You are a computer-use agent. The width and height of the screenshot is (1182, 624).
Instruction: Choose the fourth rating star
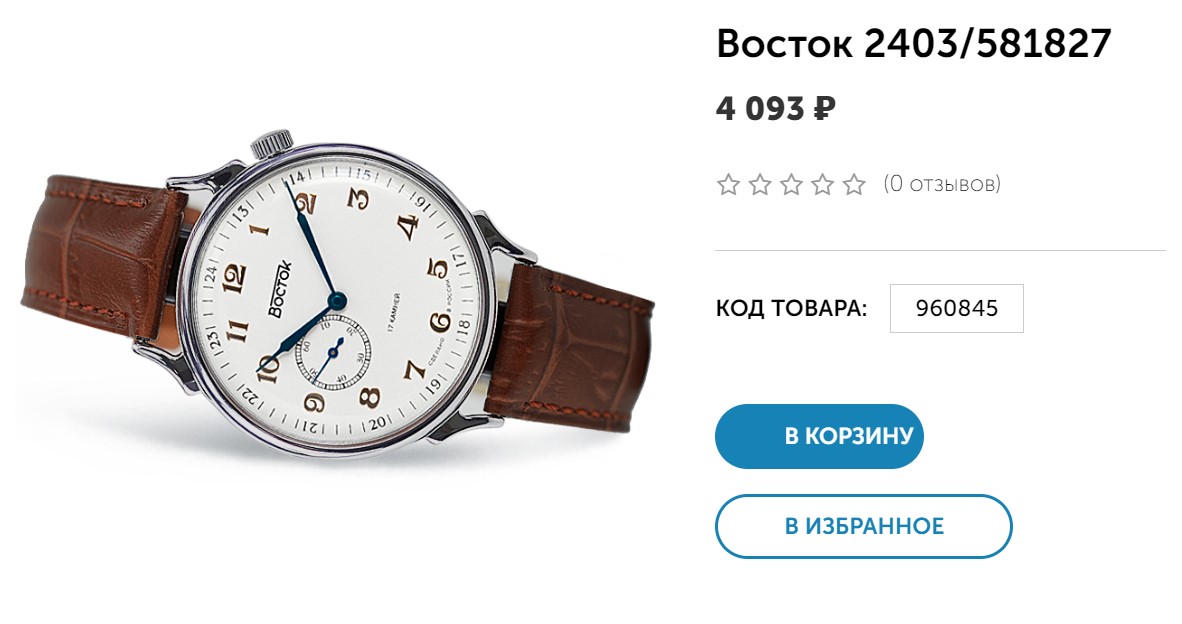[822, 185]
